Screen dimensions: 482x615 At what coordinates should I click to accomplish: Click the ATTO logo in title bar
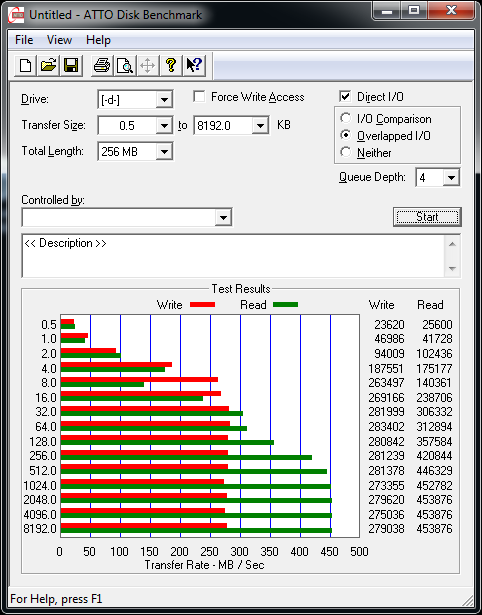point(16,15)
